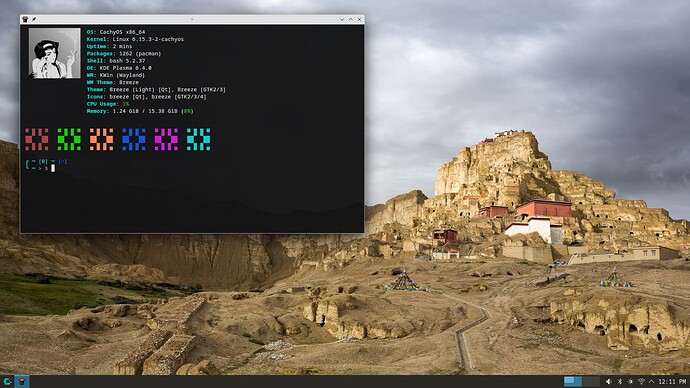Click the 'WM: KWin (Wayland)' line
690x388 pixels.
pos(116,75)
